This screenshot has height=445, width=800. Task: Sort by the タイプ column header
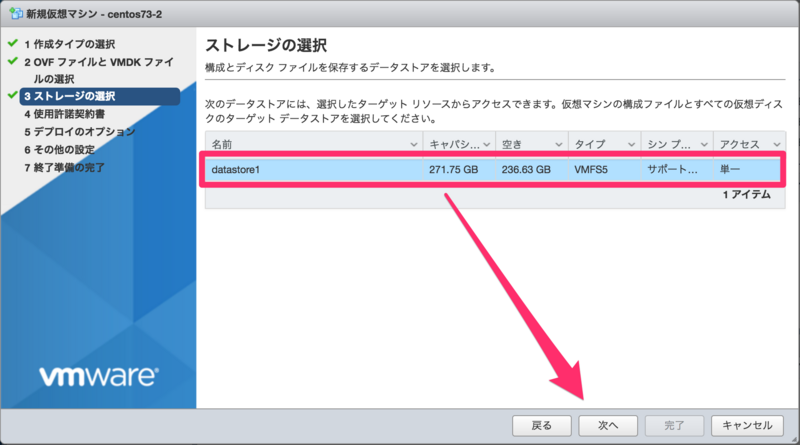604,144
